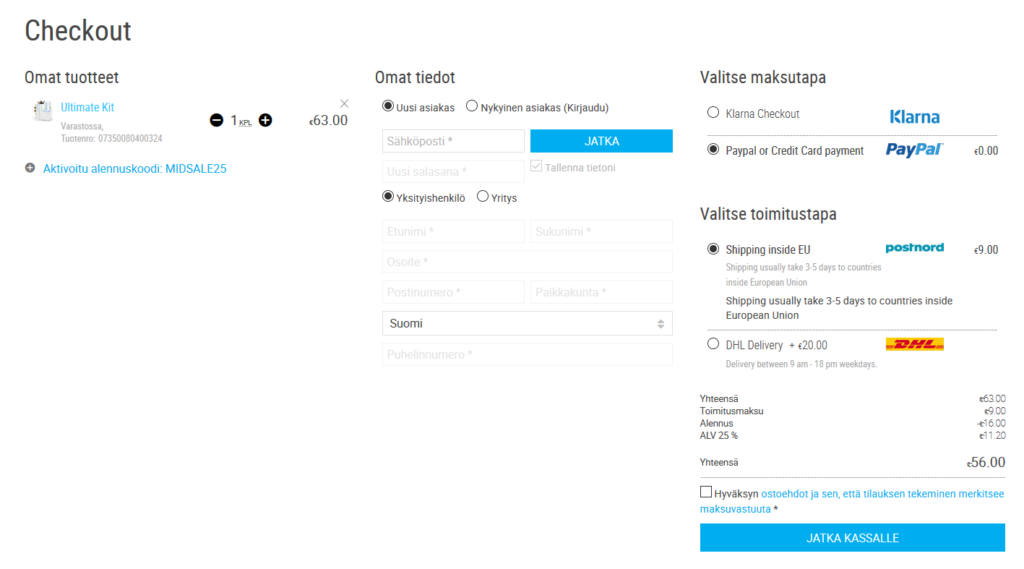Click the minus quantity button
This screenshot has height=569, width=1024.
(x=216, y=120)
